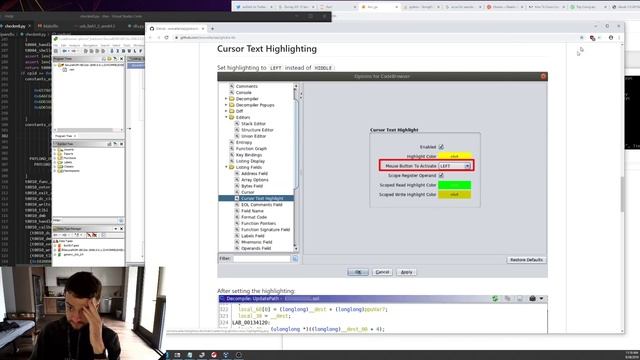
Task: Close the Program Trees panel
Action: (121, 59)
